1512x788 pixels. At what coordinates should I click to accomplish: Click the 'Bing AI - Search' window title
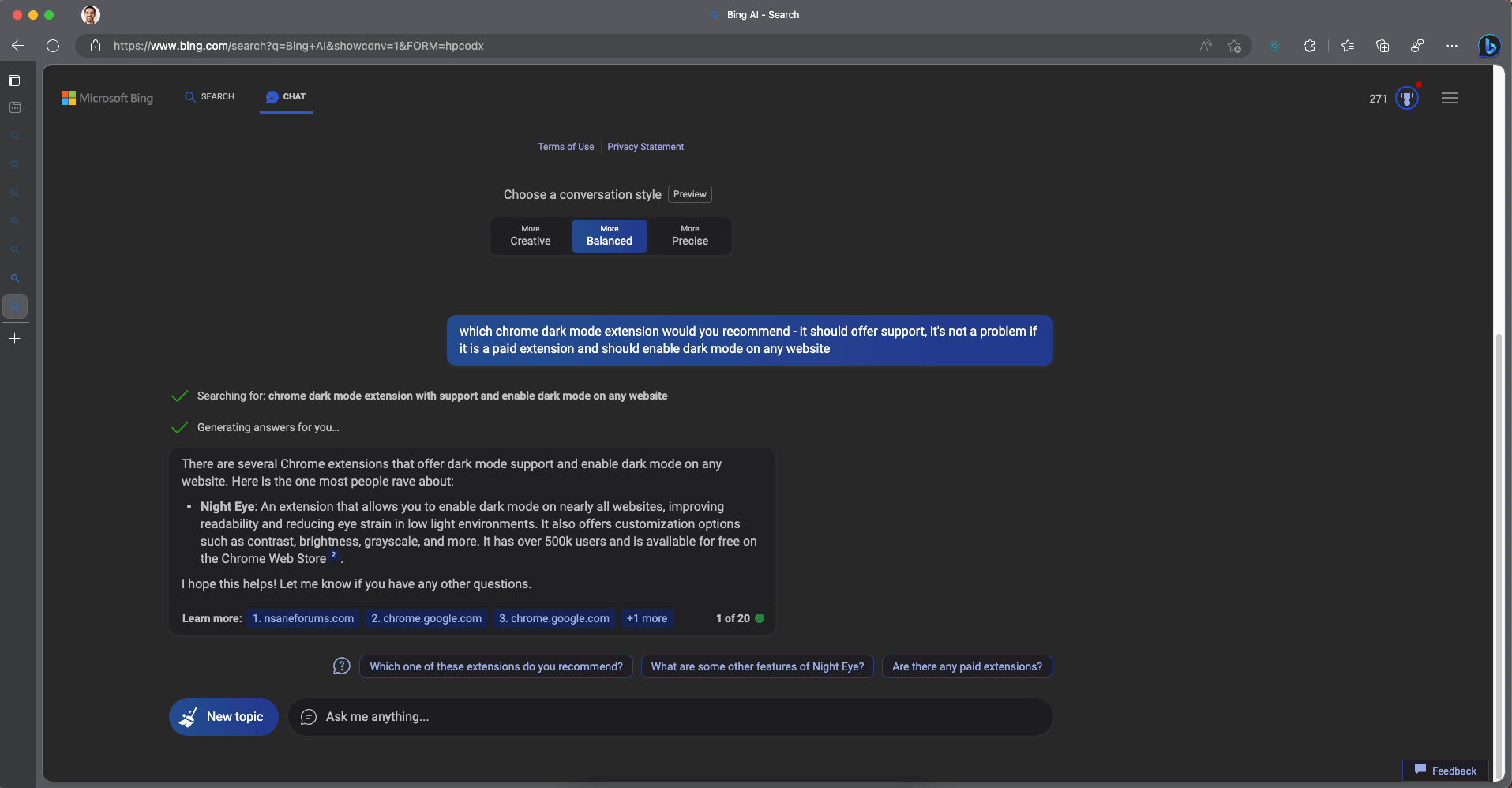[x=763, y=15]
